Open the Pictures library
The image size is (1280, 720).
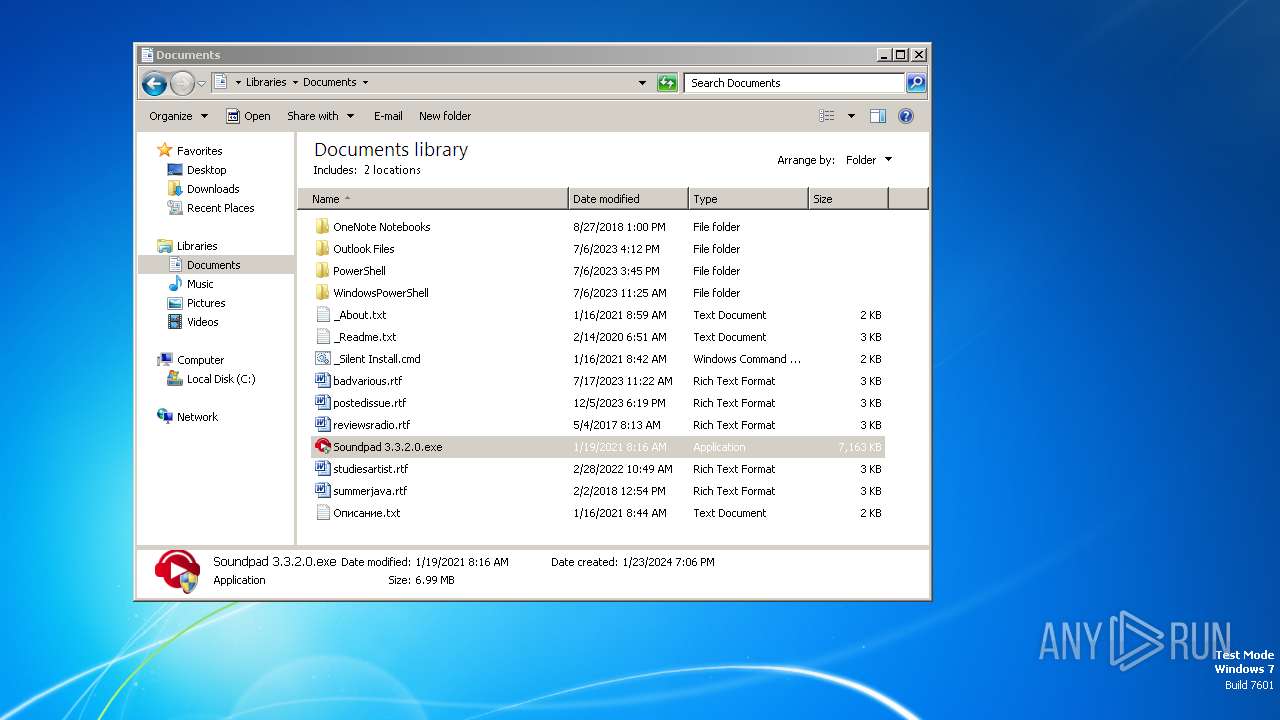coord(196,303)
